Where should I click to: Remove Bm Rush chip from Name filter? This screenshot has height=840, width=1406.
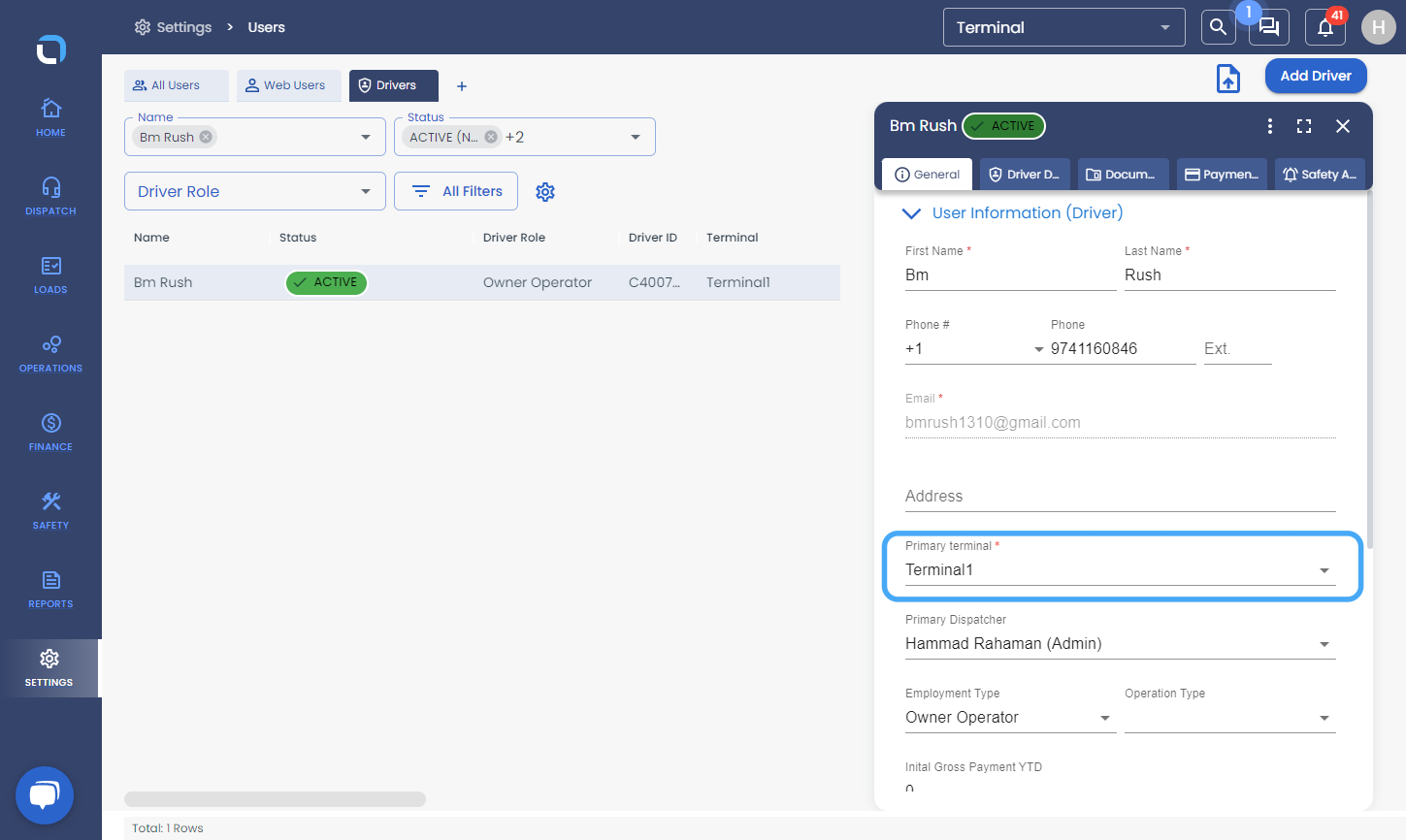coord(206,137)
